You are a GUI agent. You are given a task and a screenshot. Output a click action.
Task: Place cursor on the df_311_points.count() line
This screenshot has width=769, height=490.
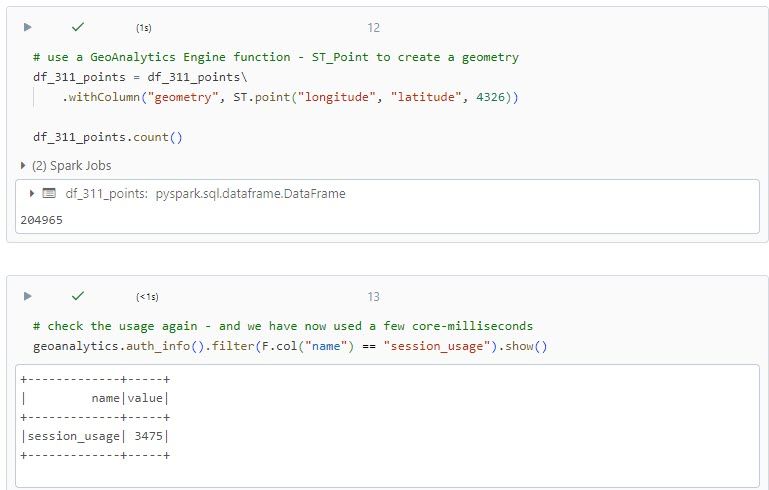pos(107,137)
